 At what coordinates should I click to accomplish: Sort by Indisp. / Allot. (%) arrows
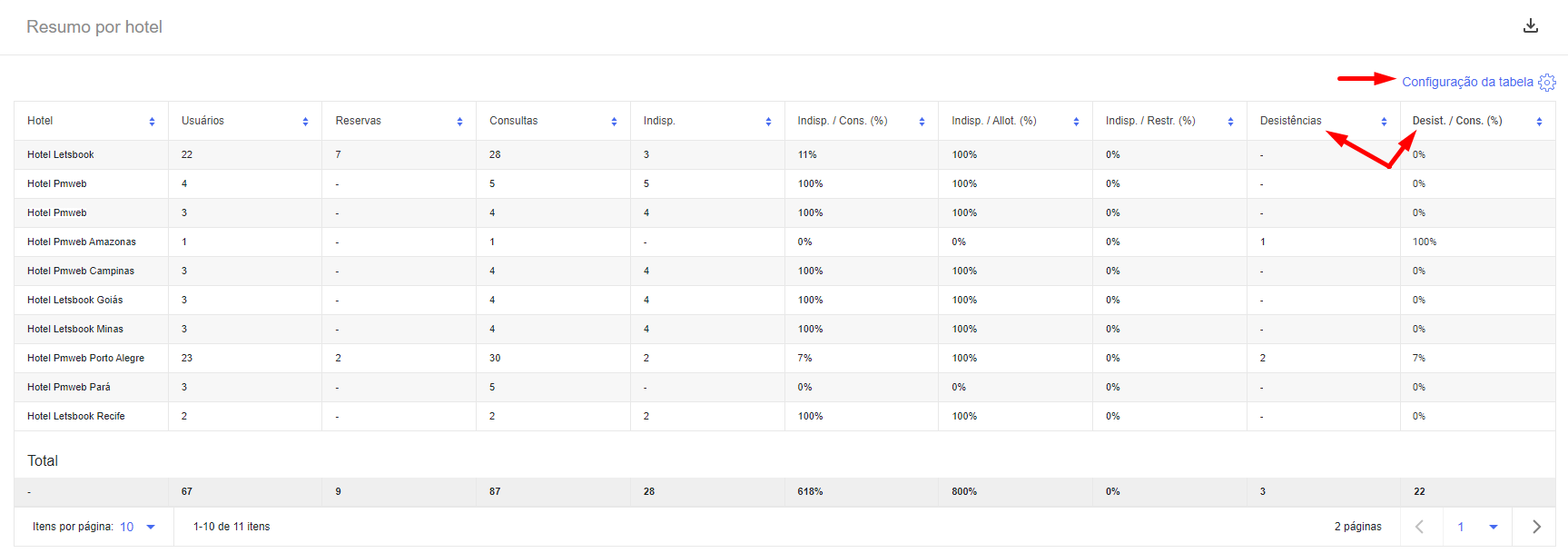point(1076,122)
